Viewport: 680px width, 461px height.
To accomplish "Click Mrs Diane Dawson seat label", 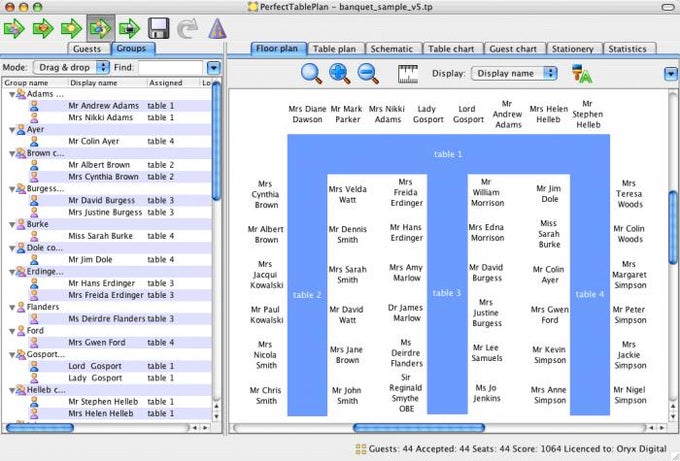I will (x=307, y=114).
